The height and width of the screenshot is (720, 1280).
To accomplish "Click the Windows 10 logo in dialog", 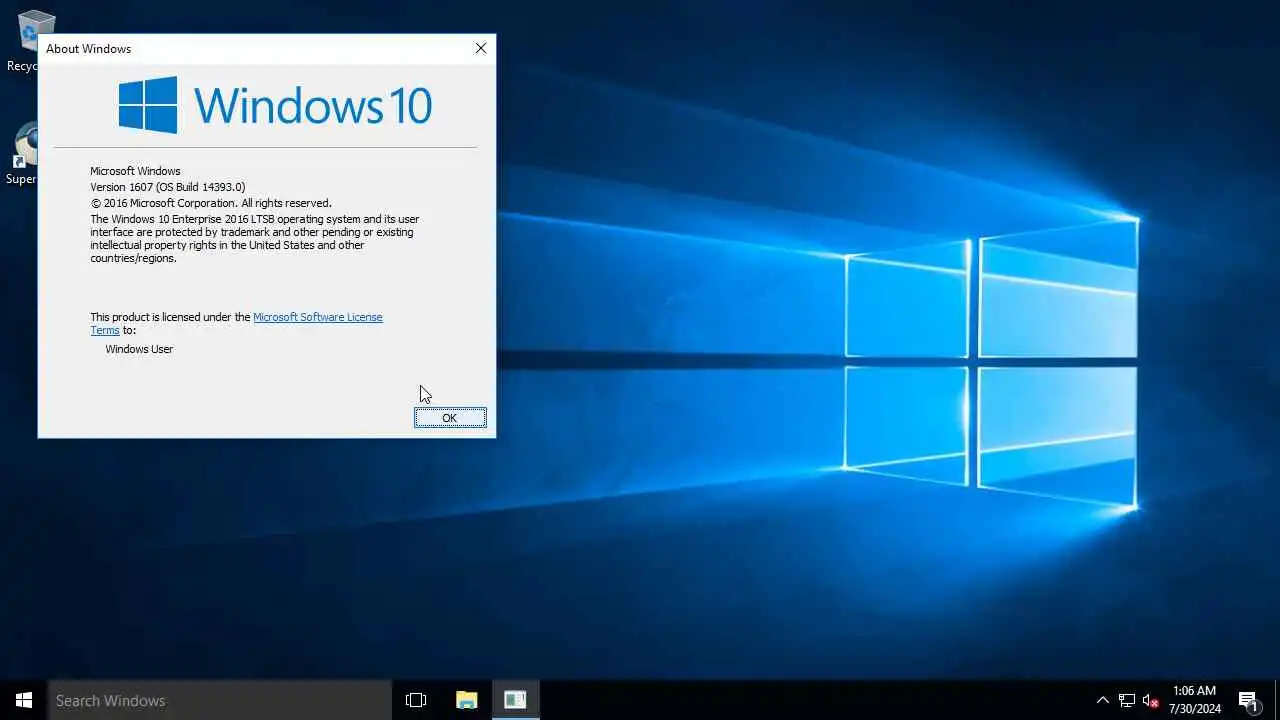I will [275, 105].
